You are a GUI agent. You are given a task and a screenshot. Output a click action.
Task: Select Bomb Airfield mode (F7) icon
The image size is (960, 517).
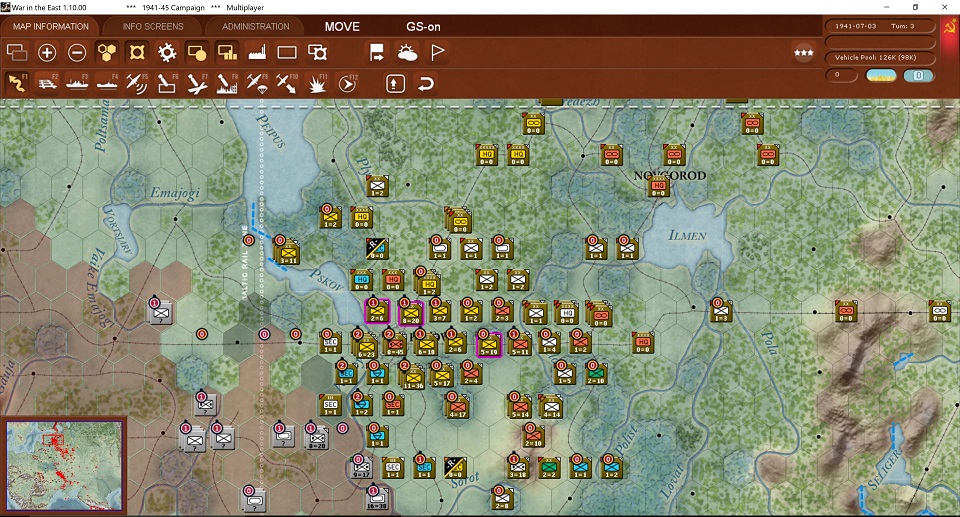coord(197,83)
